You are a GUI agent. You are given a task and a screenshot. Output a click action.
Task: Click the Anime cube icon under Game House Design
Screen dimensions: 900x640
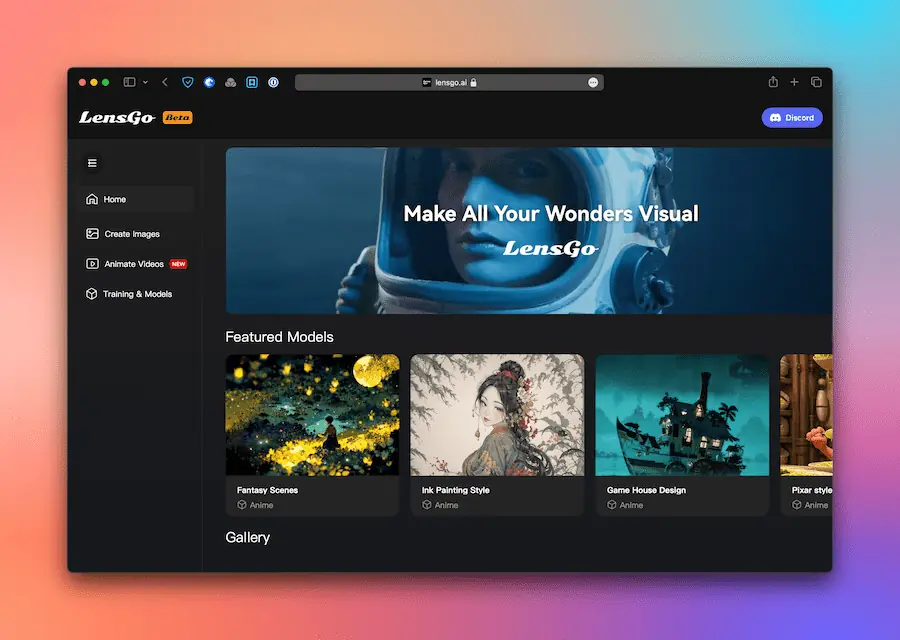pyautogui.click(x=611, y=505)
